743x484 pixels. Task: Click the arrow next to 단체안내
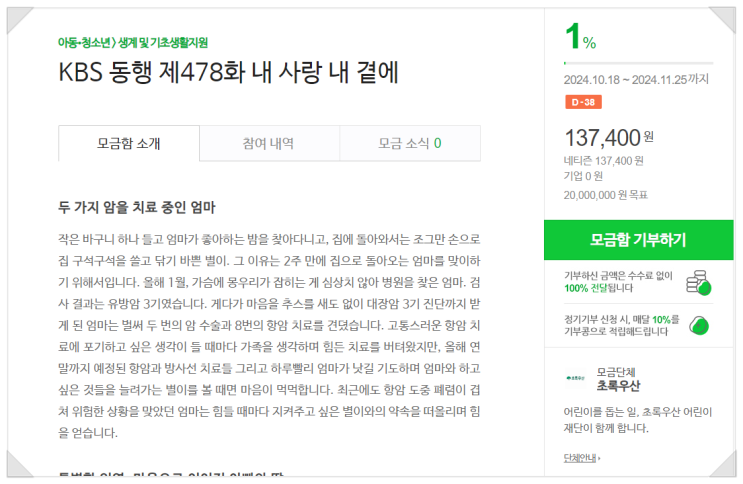tap(600, 458)
